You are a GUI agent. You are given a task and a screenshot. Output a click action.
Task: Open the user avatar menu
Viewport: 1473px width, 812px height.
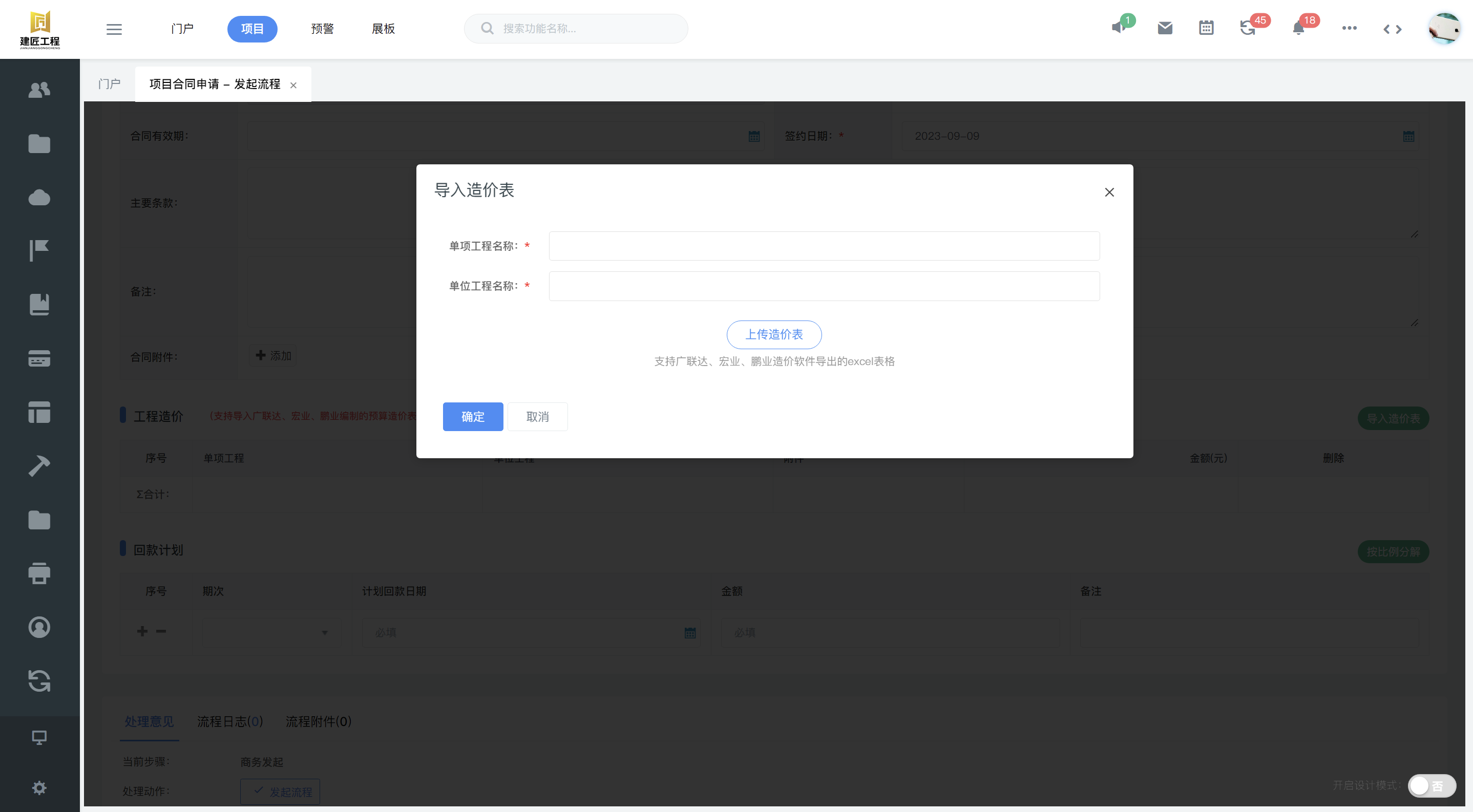coord(1444,28)
